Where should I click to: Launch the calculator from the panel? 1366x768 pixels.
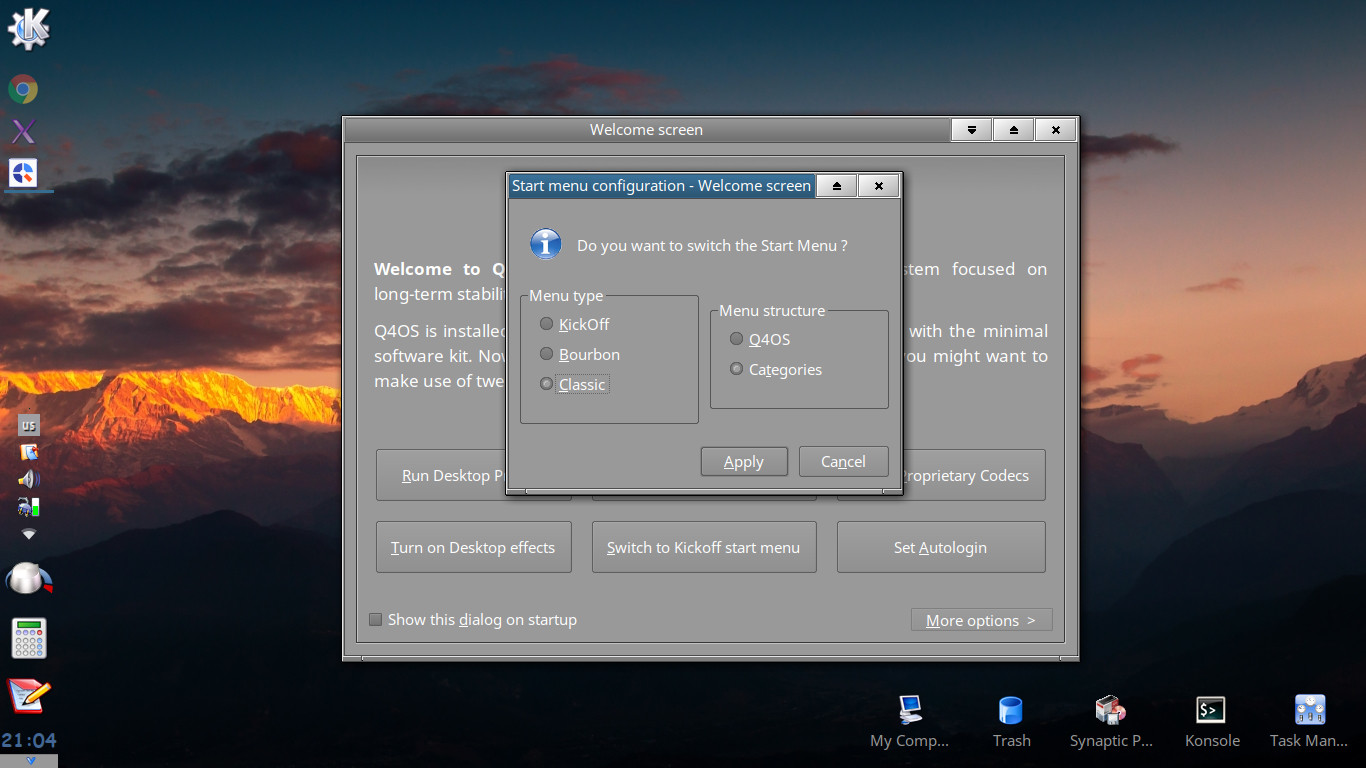pos(29,638)
